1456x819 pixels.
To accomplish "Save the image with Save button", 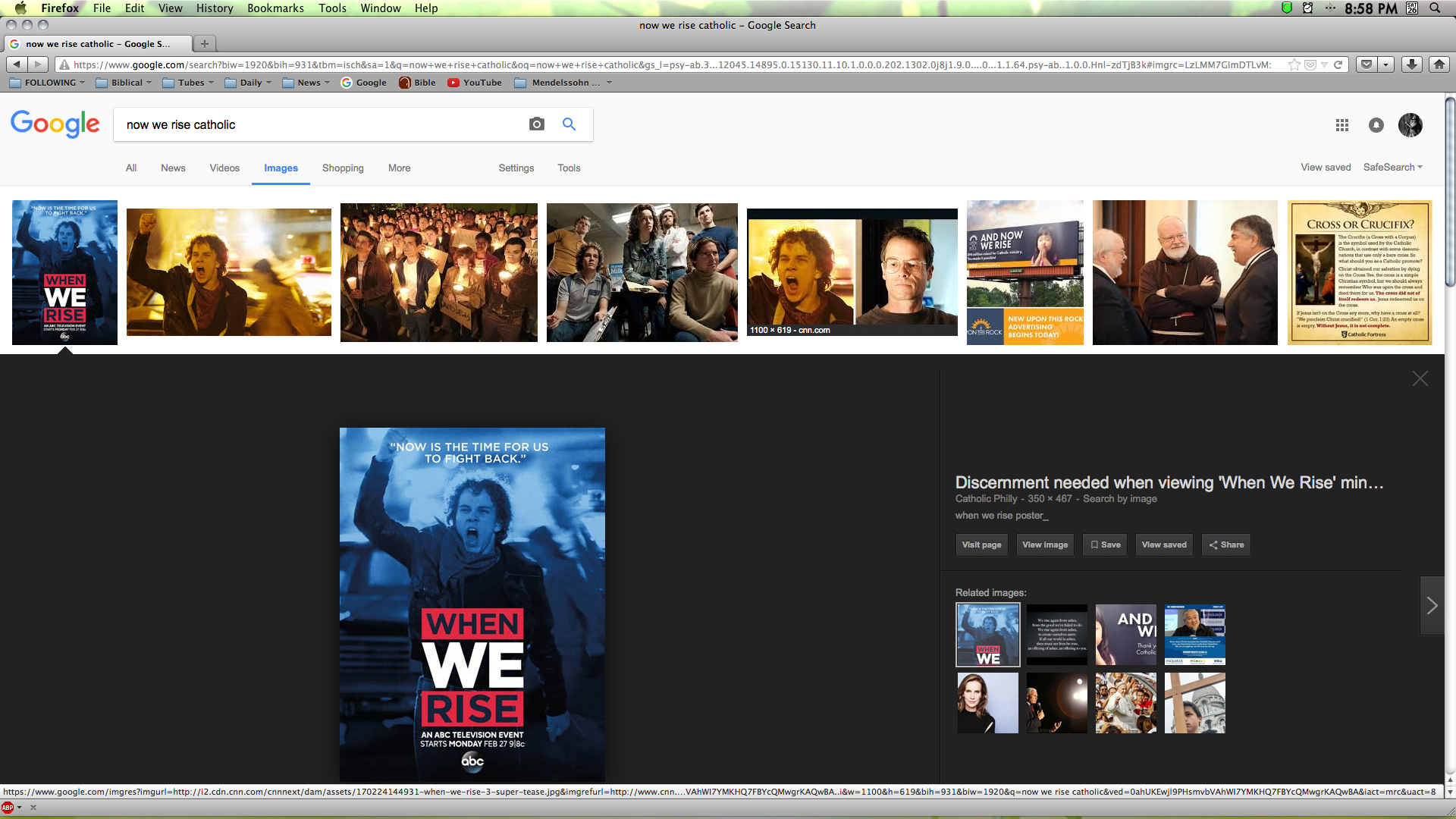I will [x=1105, y=544].
